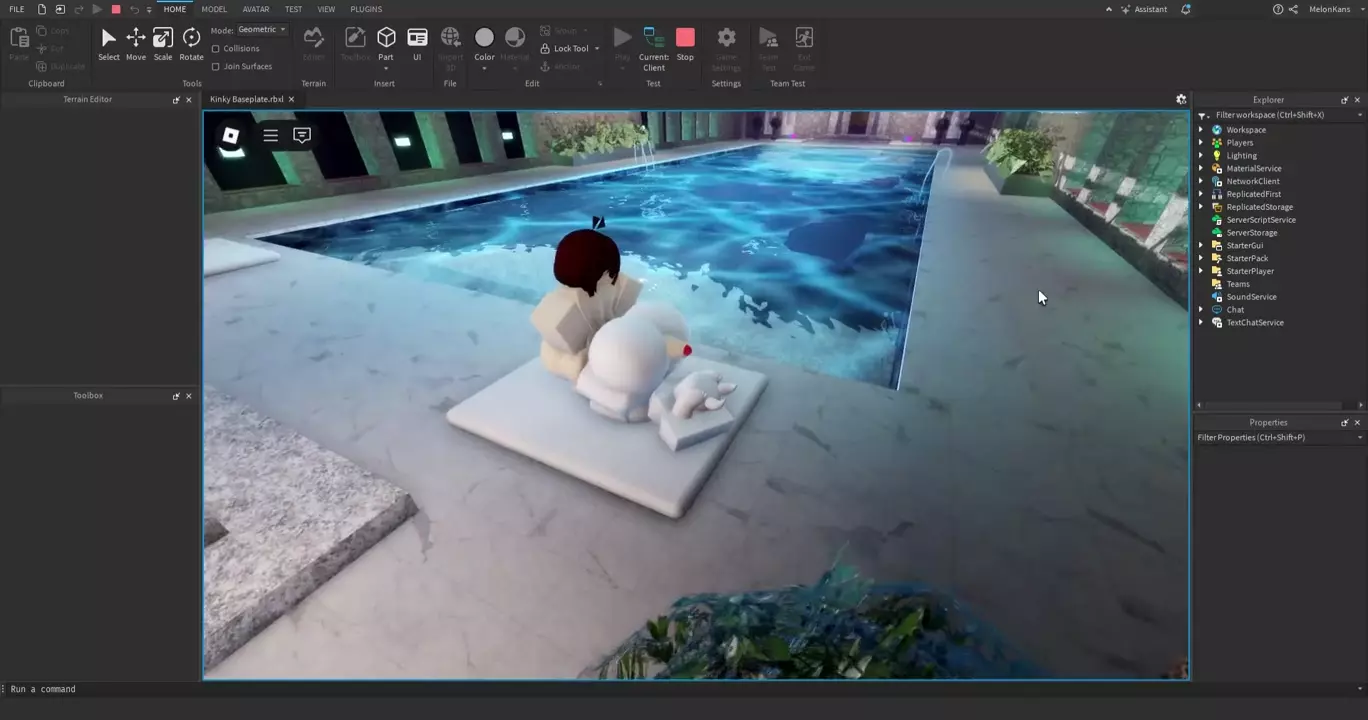Click the Color swatch tool
The image size is (1368, 720).
click(x=484, y=39)
